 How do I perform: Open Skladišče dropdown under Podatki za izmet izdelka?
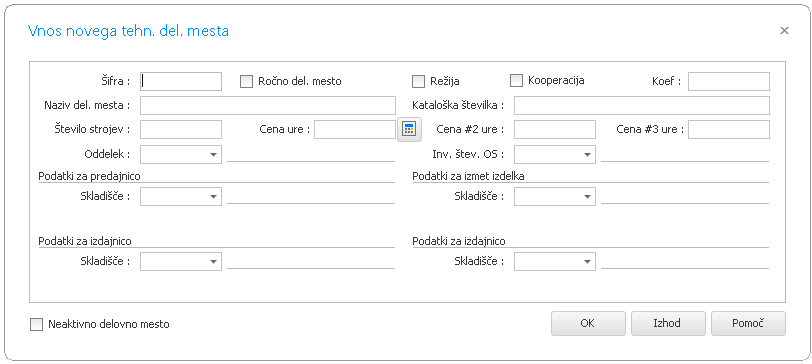point(555,196)
